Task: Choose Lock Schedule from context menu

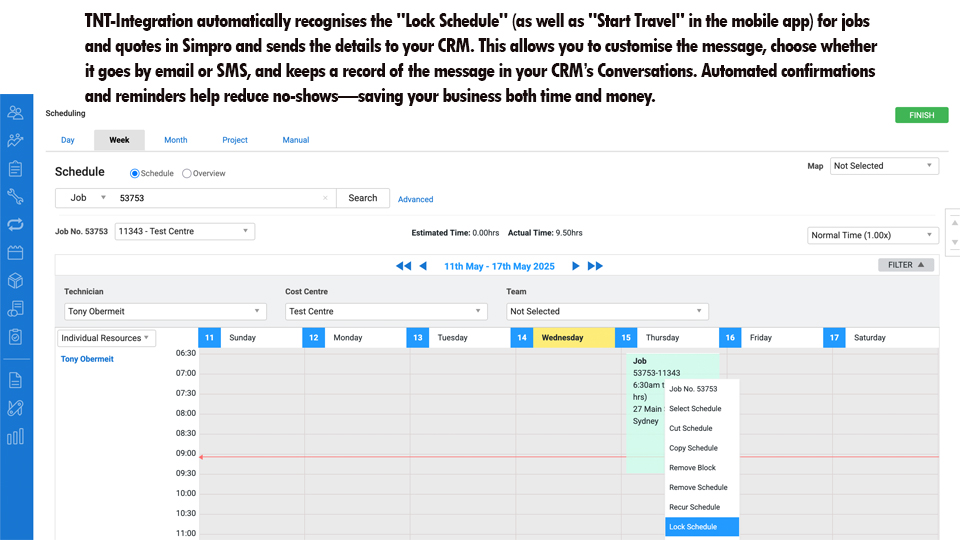Action: [x=701, y=527]
